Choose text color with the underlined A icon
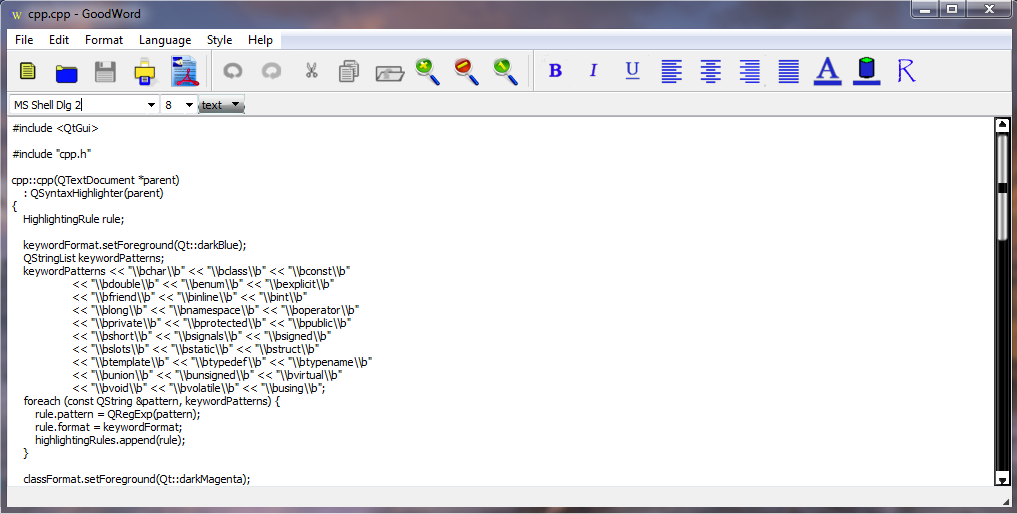 point(828,71)
